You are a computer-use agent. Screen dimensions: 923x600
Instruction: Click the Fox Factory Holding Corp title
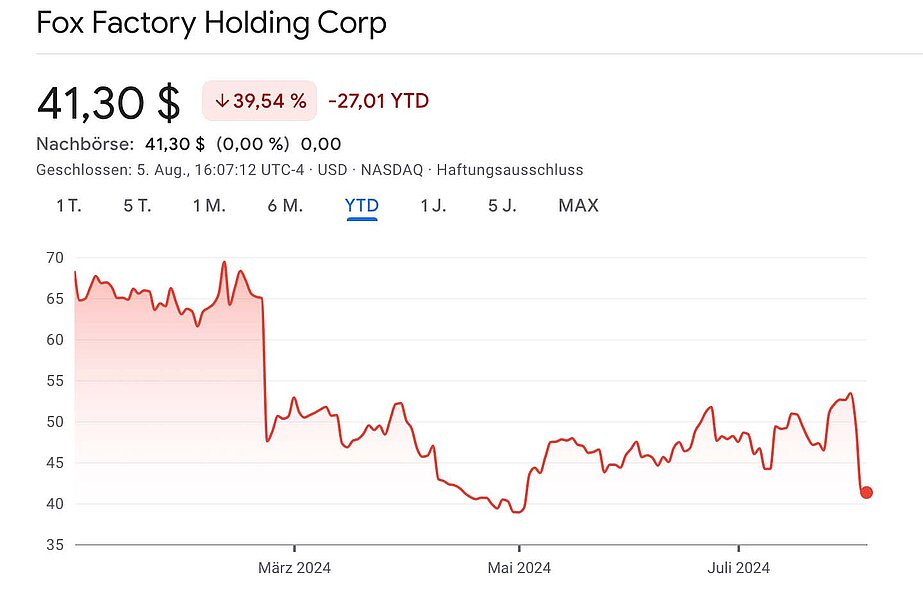tap(211, 23)
